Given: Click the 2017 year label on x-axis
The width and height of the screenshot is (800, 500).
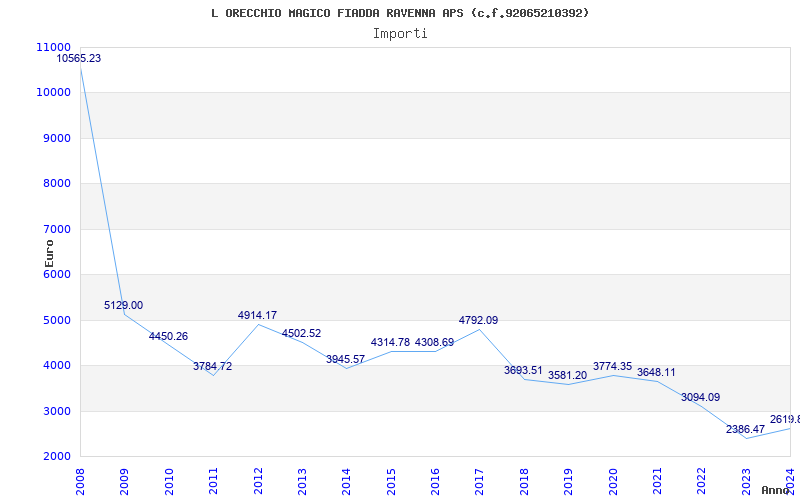Looking at the screenshot, I should coord(480,481).
